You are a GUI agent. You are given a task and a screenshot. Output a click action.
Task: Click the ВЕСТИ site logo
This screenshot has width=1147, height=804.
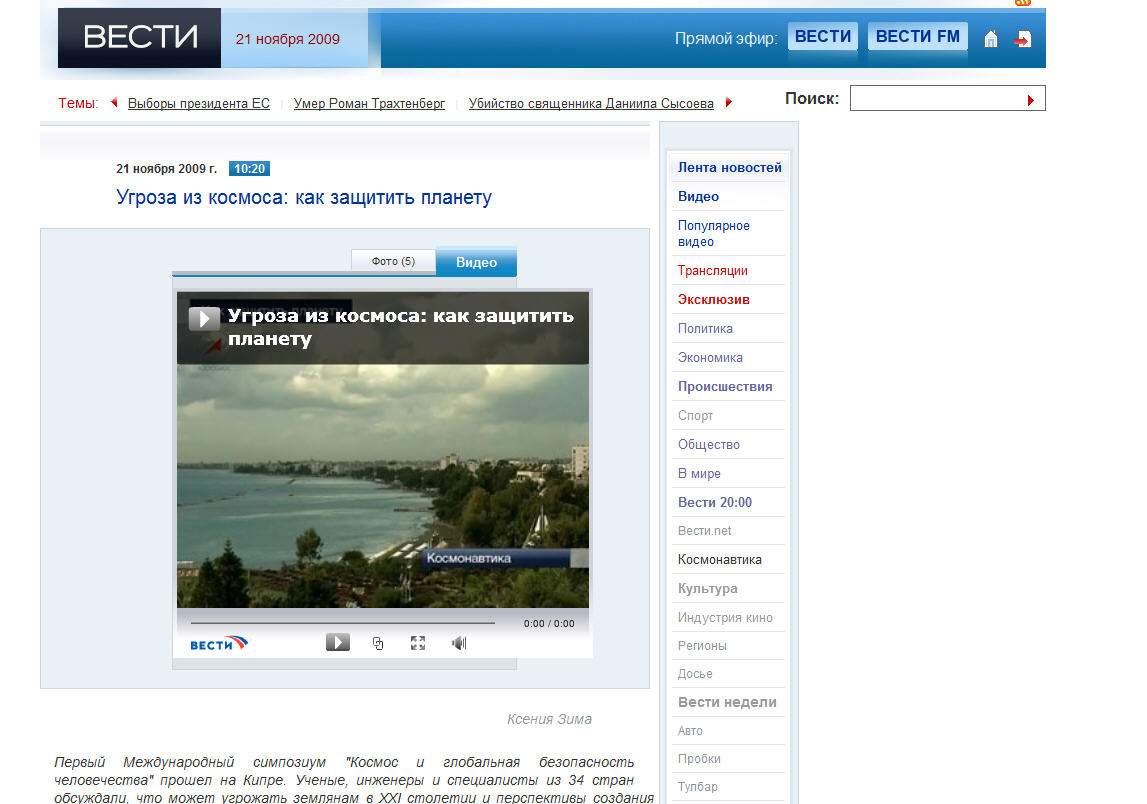[x=140, y=37]
